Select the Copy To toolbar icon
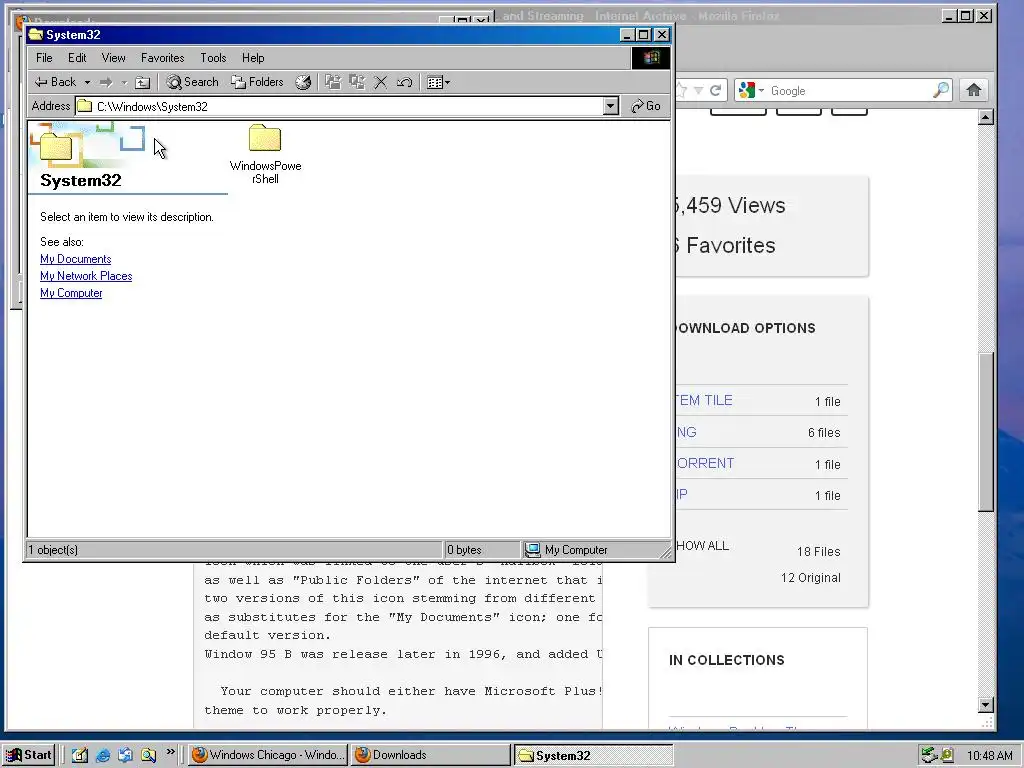The width and height of the screenshot is (1024, 768). pyautogui.click(x=357, y=82)
